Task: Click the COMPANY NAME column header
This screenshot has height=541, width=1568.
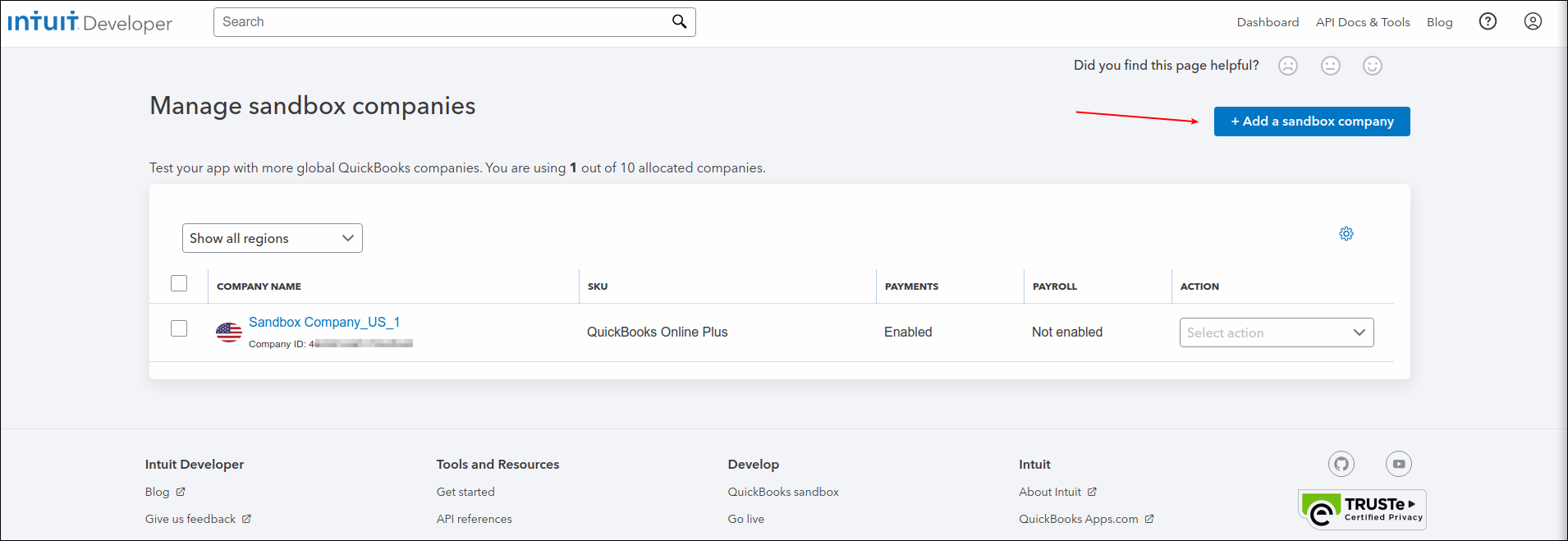Action: click(x=259, y=287)
